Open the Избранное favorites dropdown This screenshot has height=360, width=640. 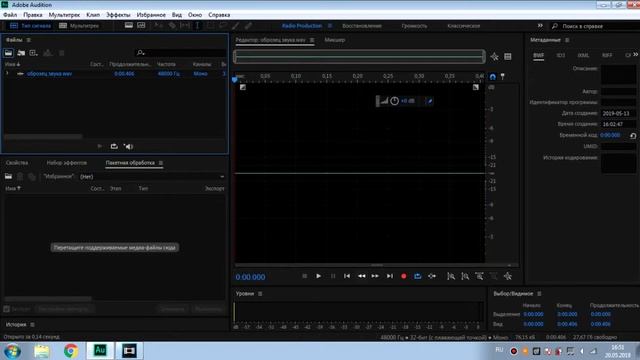click(x=152, y=177)
